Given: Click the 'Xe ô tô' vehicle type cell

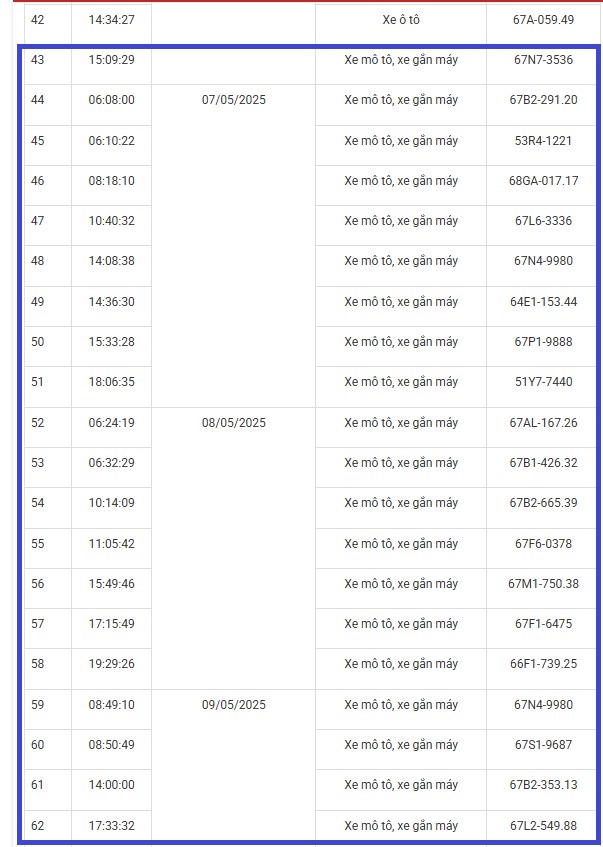Looking at the screenshot, I should coord(401,20).
